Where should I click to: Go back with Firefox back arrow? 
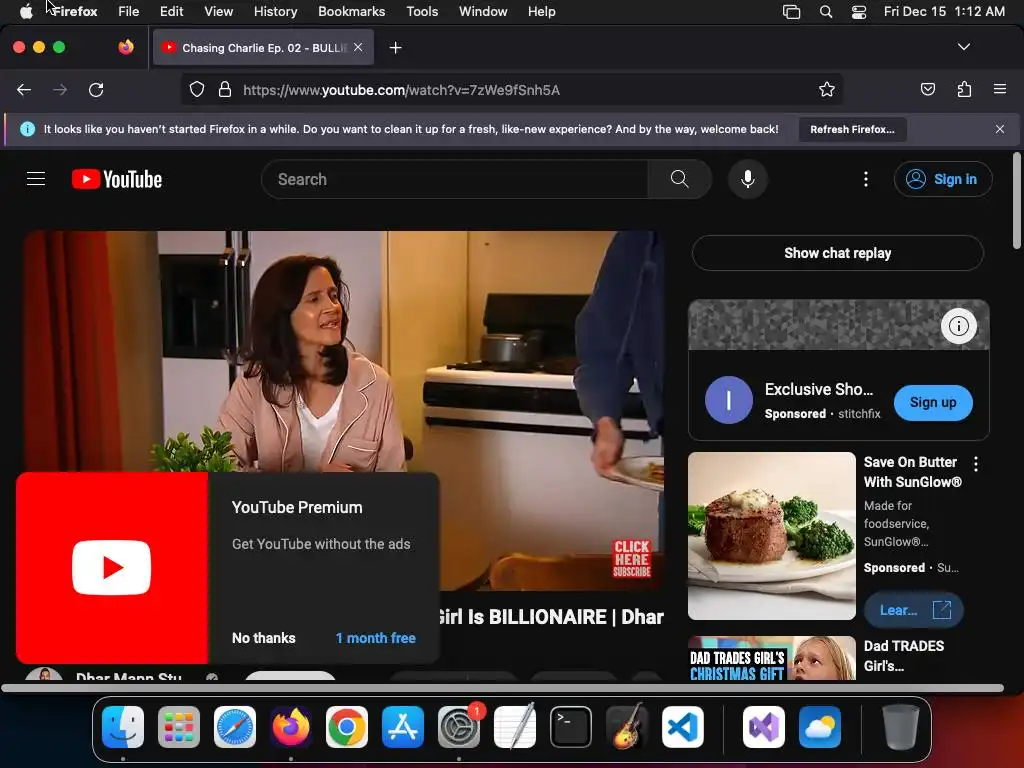pyautogui.click(x=24, y=90)
